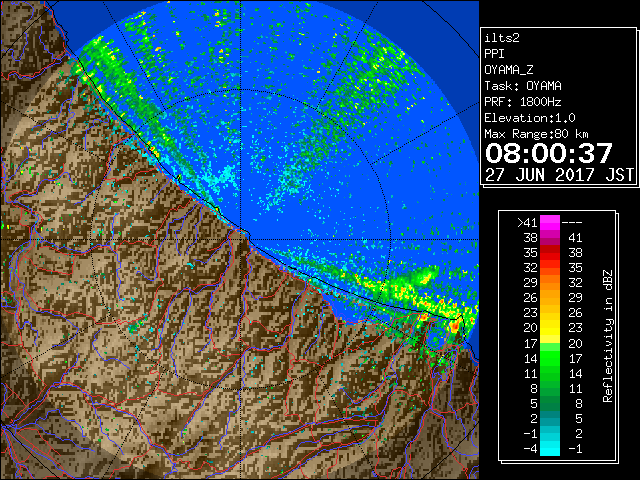
Task: Click the '27 JUN 2017 JST' date
Action: coord(559,175)
